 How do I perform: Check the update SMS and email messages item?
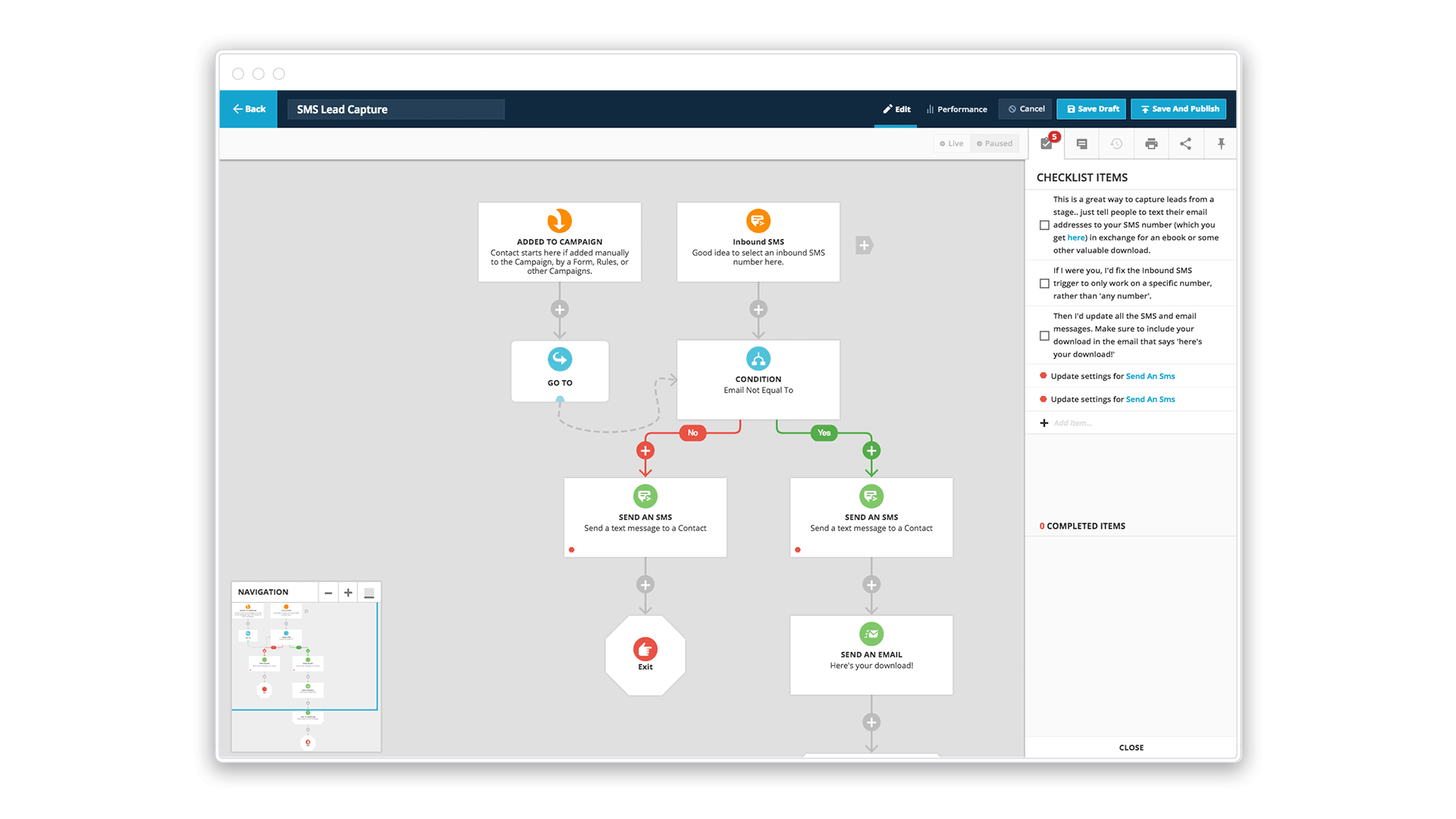pyautogui.click(x=1044, y=335)
